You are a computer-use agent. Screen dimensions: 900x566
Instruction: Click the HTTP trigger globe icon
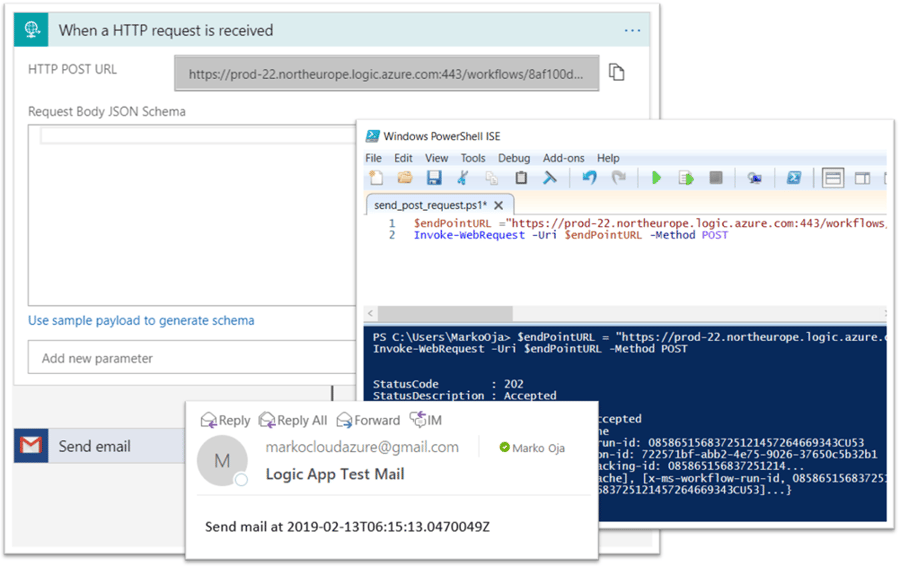[x=32, y=30]
